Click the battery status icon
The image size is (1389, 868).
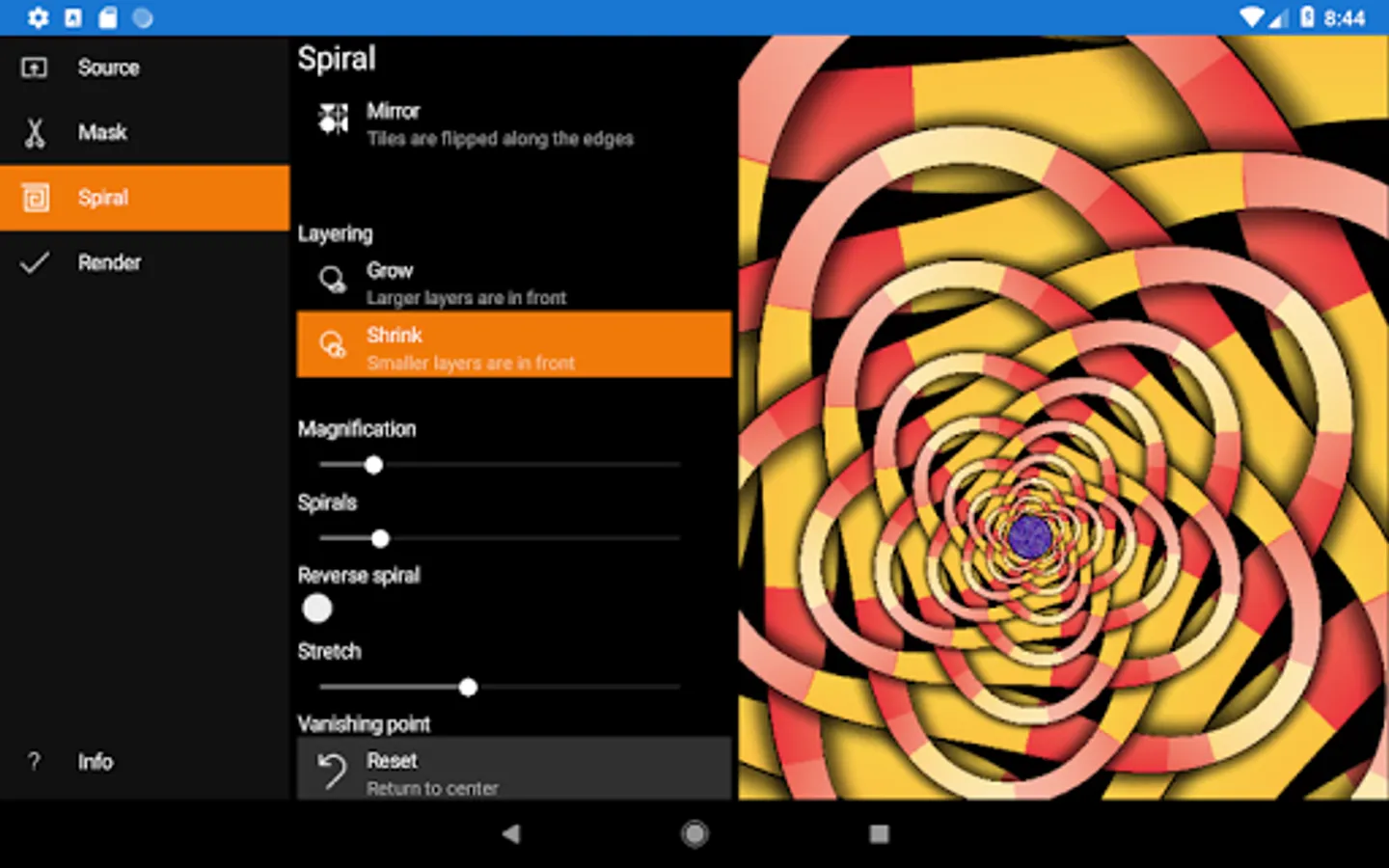[x=1307, y=17]
